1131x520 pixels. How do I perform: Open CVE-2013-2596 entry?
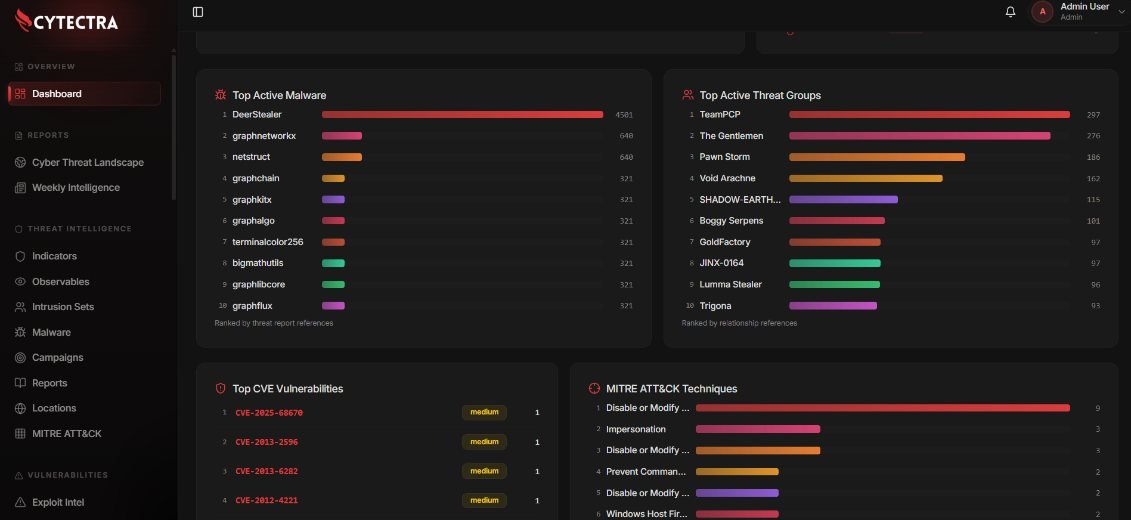(267, 442)
